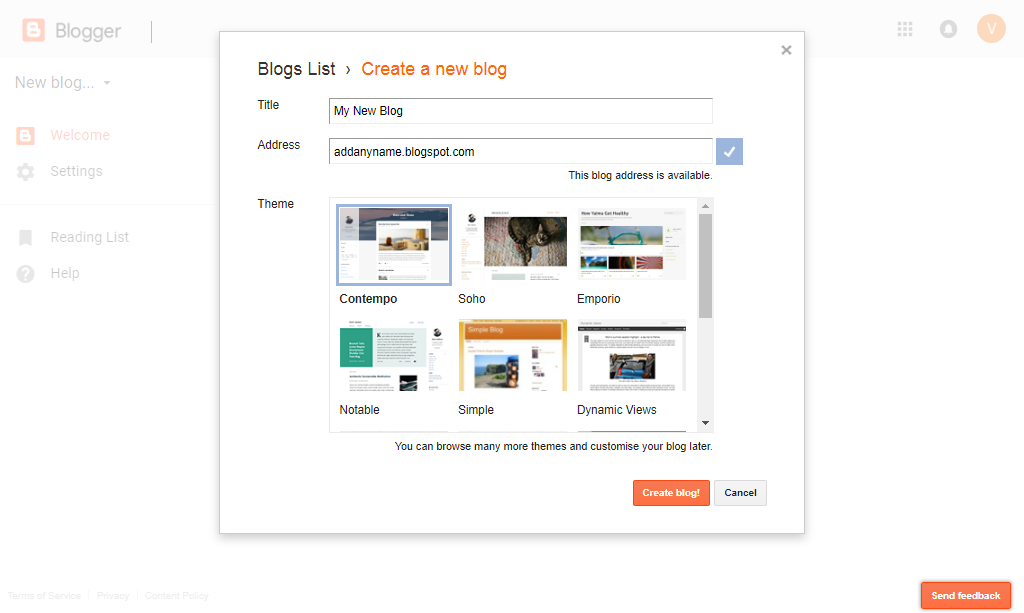Go to Blogs List breadcrumb
This screenshot has height=613, width=1024.
point(296,69)
